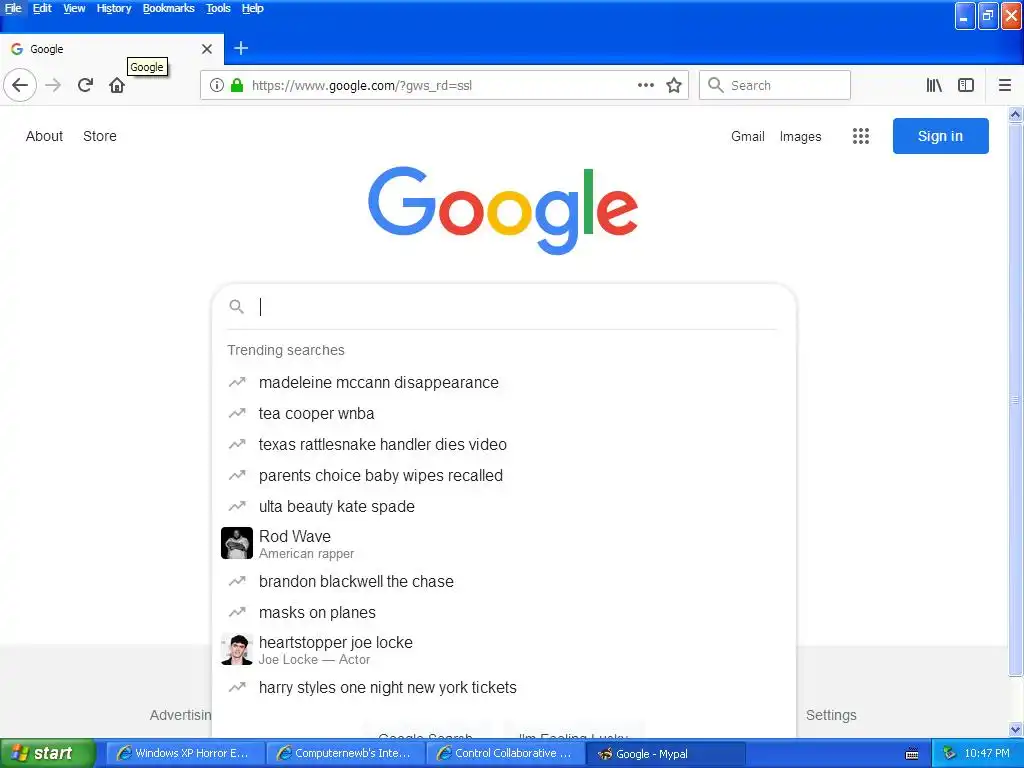This screenshot has width=1024, height=768.
Task: Click the clock showing 10:47 PM
Action: click(987, 754)
